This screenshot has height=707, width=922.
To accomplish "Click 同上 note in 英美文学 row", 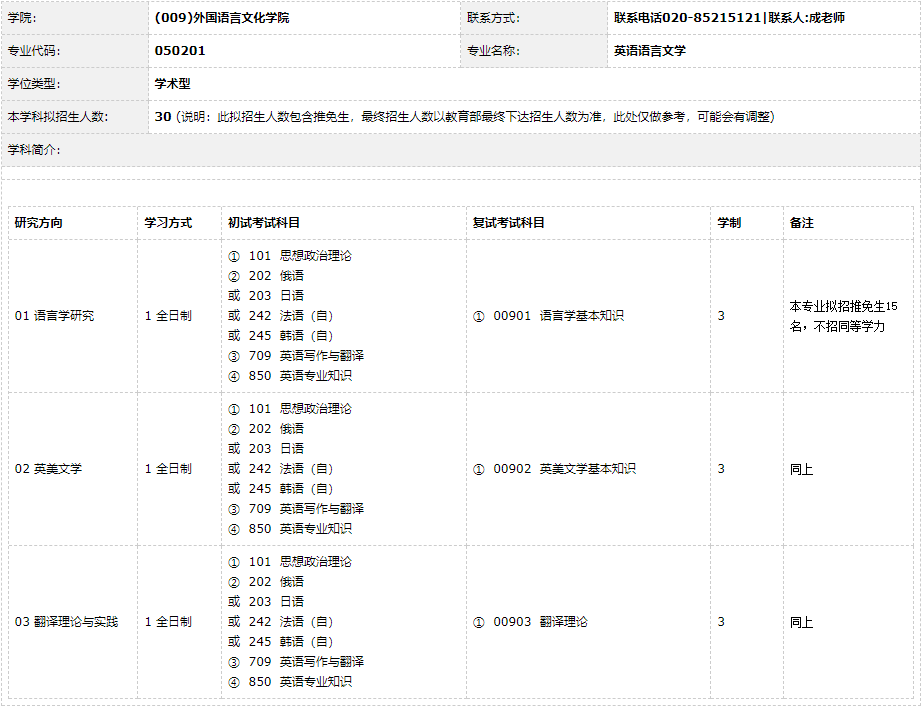I will 801,469.
